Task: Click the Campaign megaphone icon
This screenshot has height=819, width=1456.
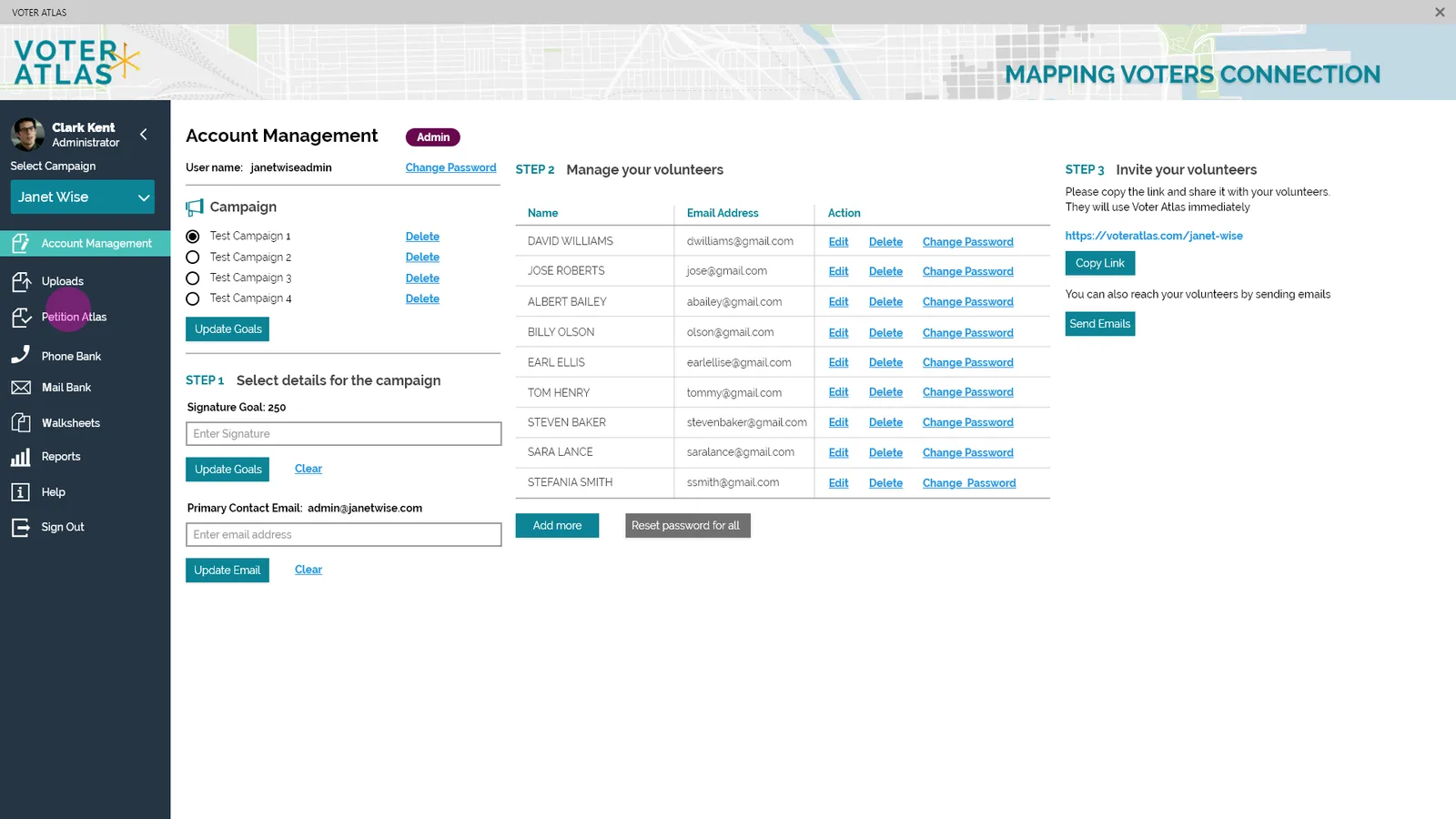Action: (x=195, y=207)
